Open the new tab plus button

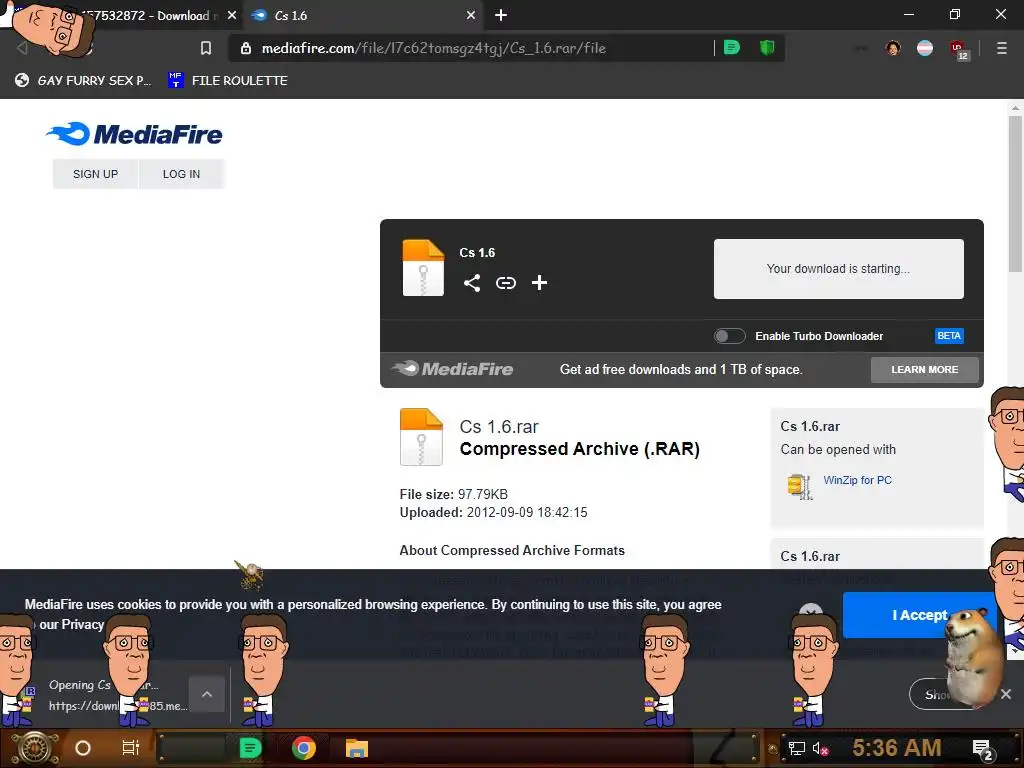click(x=501, y=15)
